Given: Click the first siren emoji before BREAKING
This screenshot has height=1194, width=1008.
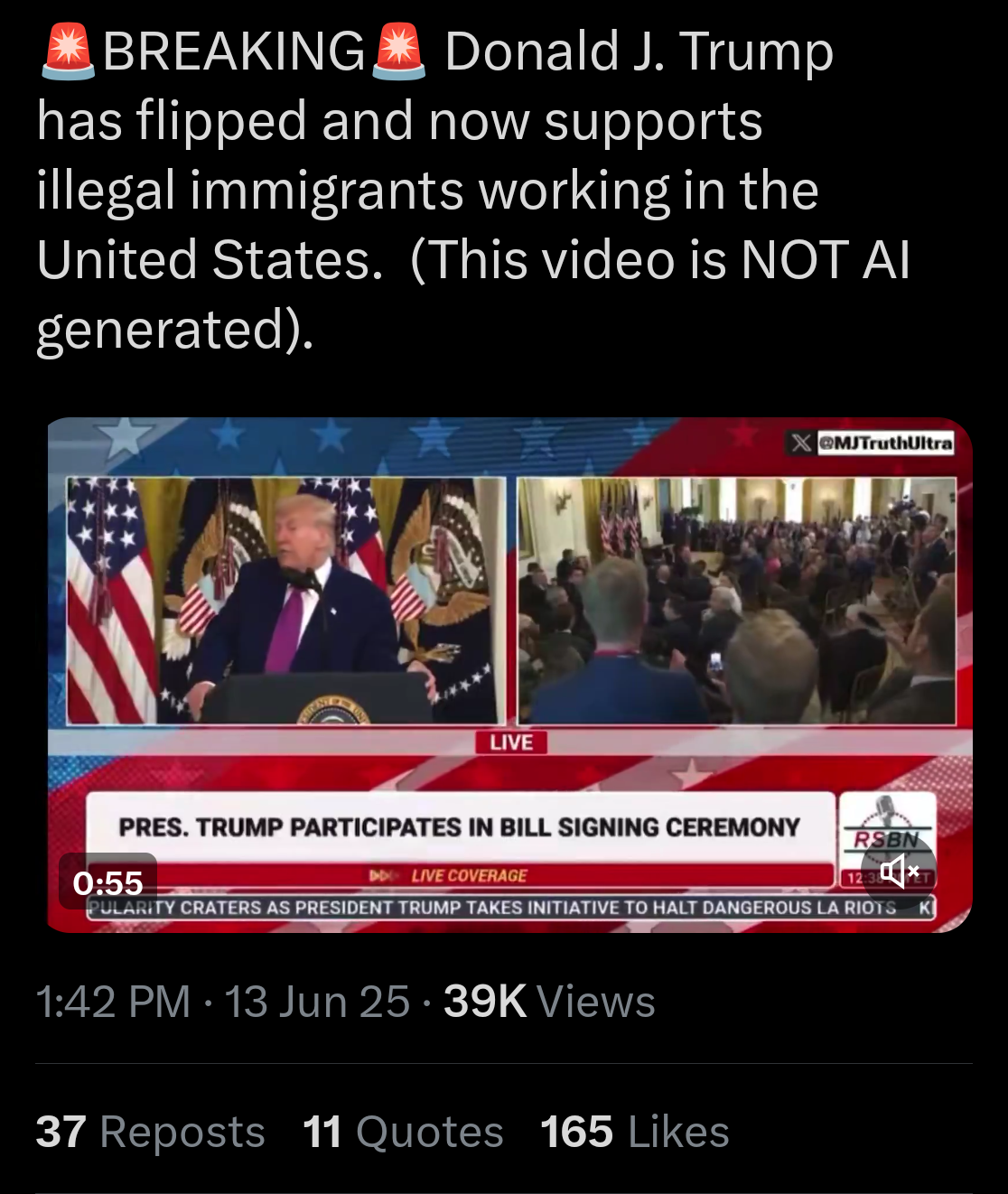Looking at the screenshot, I should click(x=68, y=52).
